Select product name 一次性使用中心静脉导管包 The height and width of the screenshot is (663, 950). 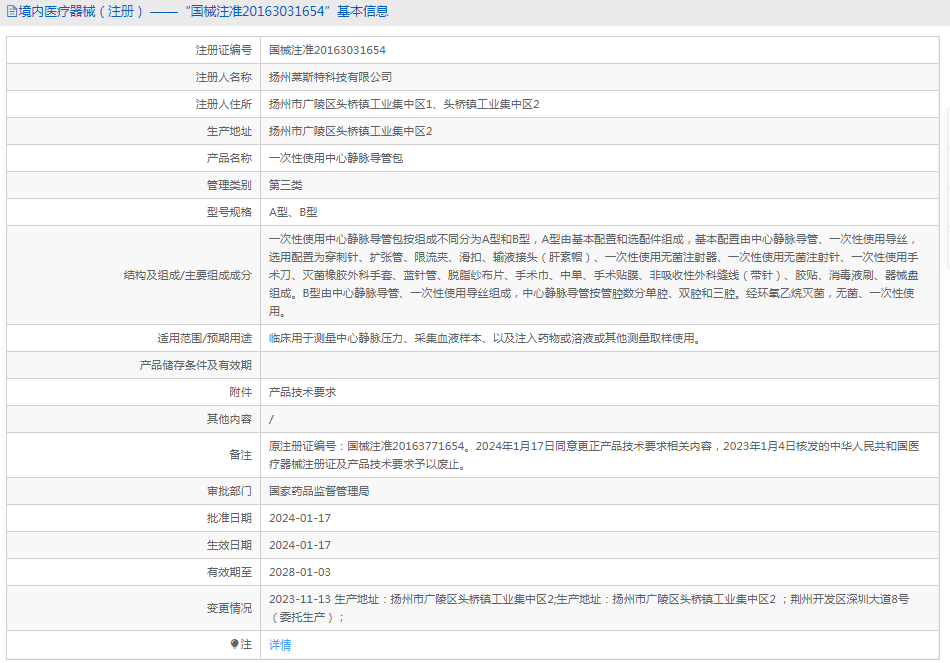pos(336,158)
